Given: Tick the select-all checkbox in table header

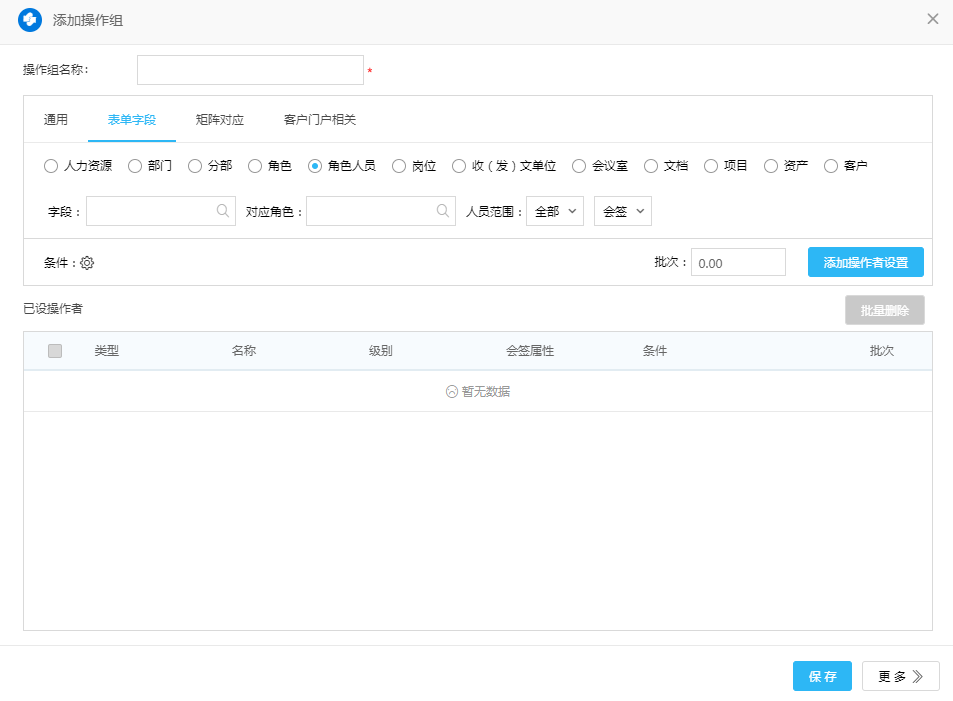Looking at the screenshot, I should [55, 351].
